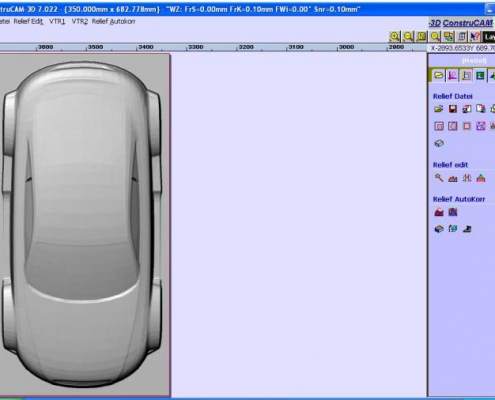Open the VTR1 menu
The width and height of the screenshot is (495, 400).
[x=57, y=21]
